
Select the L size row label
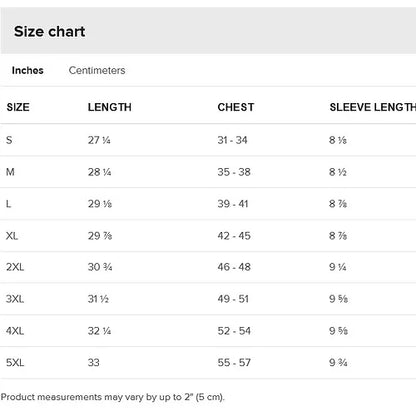tap(9, 204)
